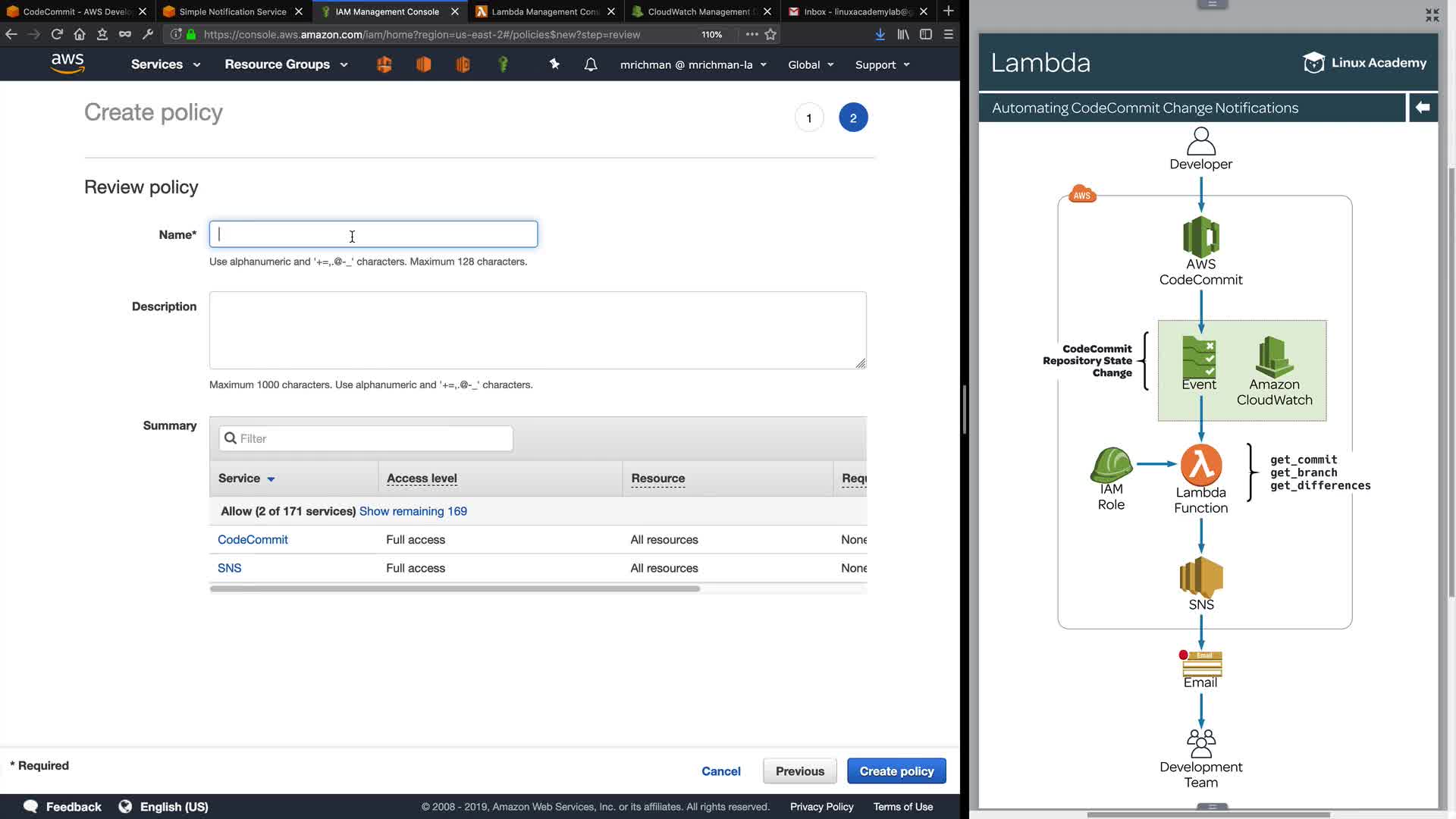Expand the Services dropdown menu

point(165,64)
